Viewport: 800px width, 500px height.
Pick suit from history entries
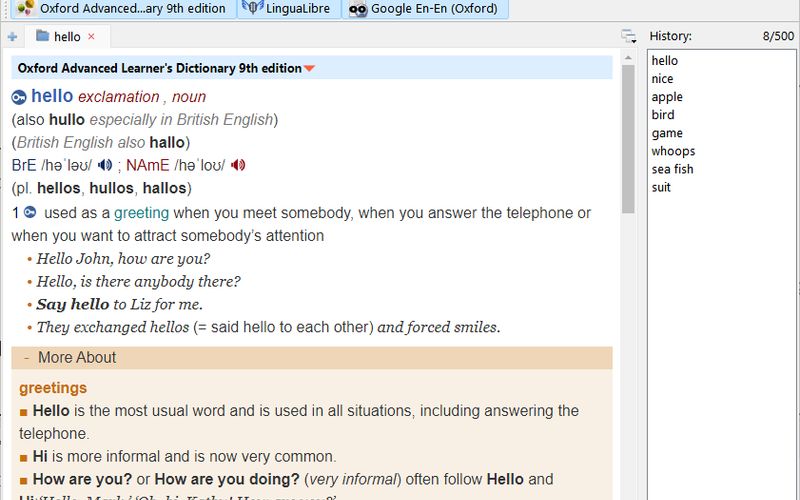[662, 187]
